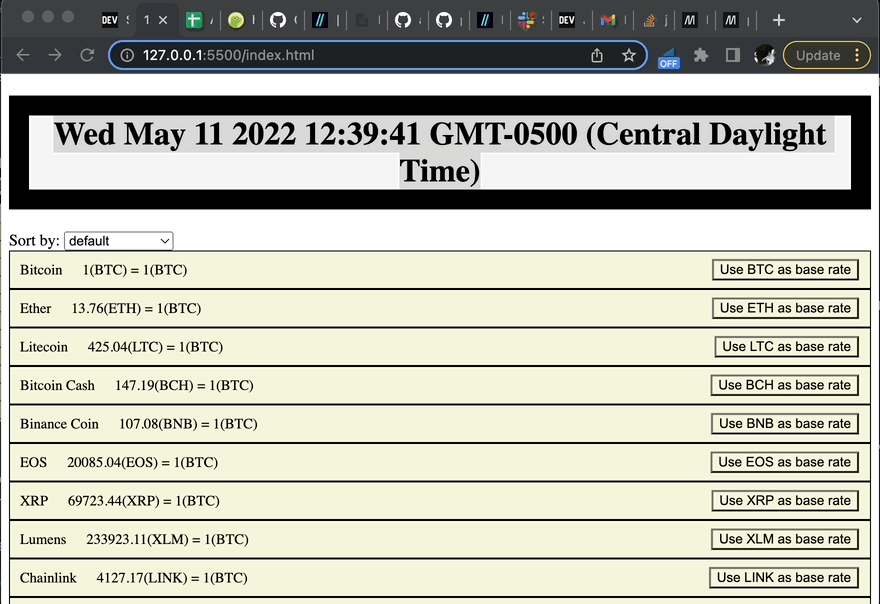Click the Binance Coin currency name

tap(59, 424)
